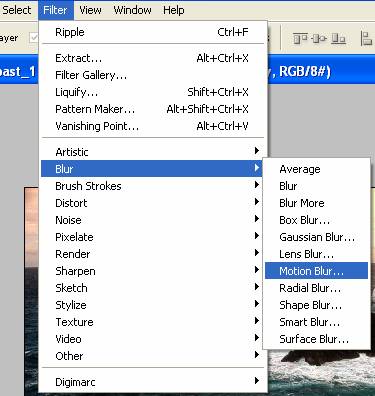The height and width of the screenshot is (396, 375).
Task: Expand the Pixelate submenu
Action: (x=153, y=237)
